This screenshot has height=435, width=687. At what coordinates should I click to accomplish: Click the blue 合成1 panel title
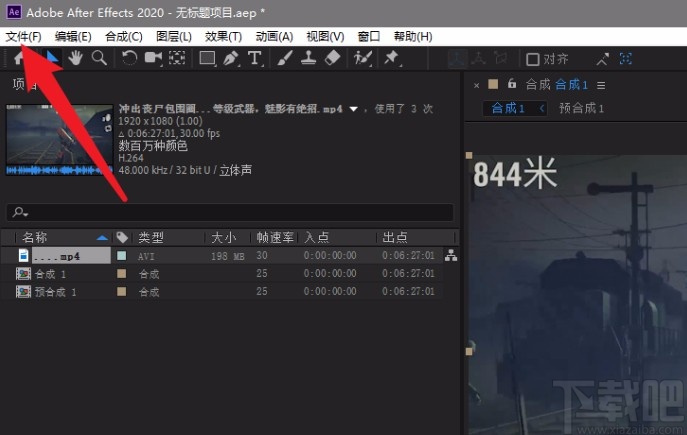click(571, 84)
